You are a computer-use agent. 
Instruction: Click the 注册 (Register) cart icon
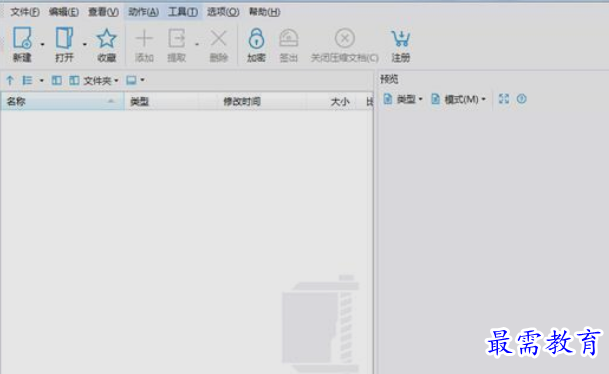click(400, 38)
